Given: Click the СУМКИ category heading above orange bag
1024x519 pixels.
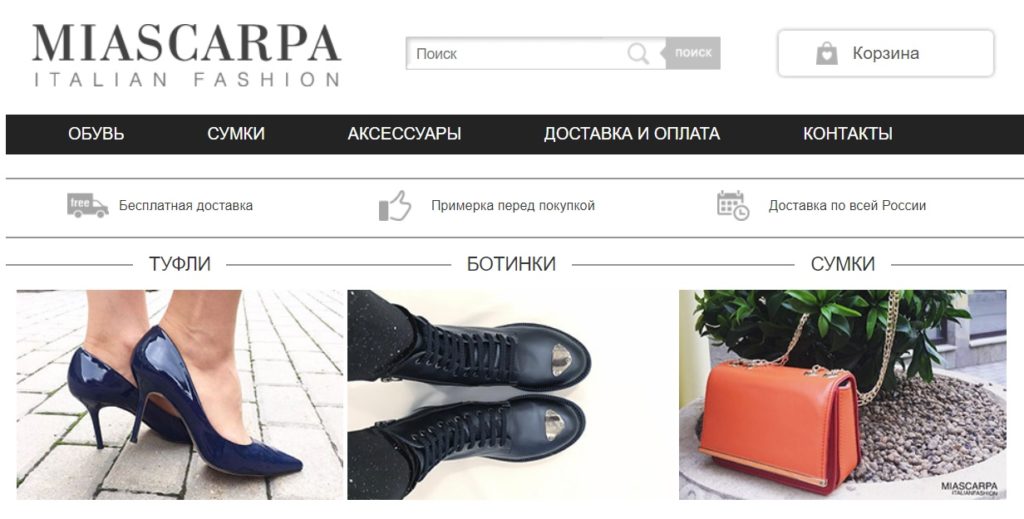Looking at the screenshot, I should (842, 264).
